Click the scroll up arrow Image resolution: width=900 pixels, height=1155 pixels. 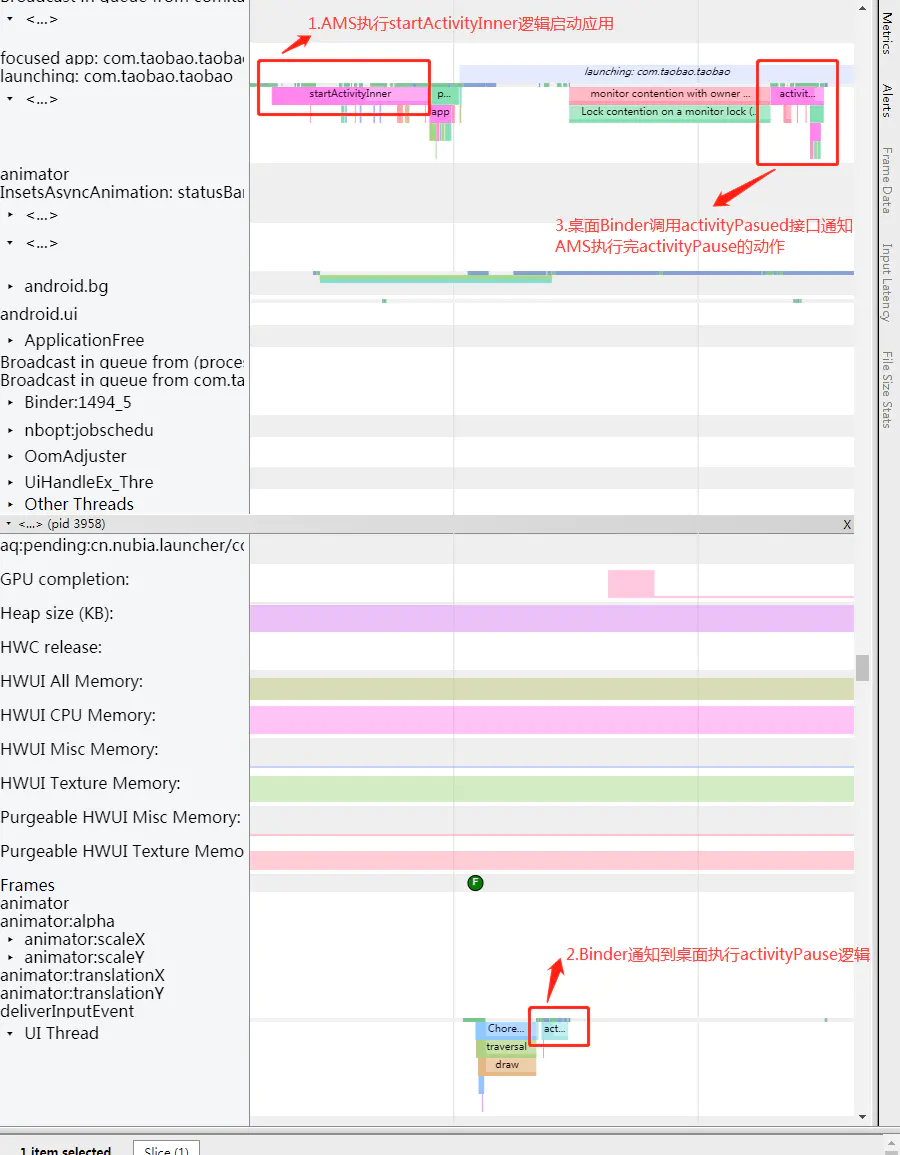point(862,8)
